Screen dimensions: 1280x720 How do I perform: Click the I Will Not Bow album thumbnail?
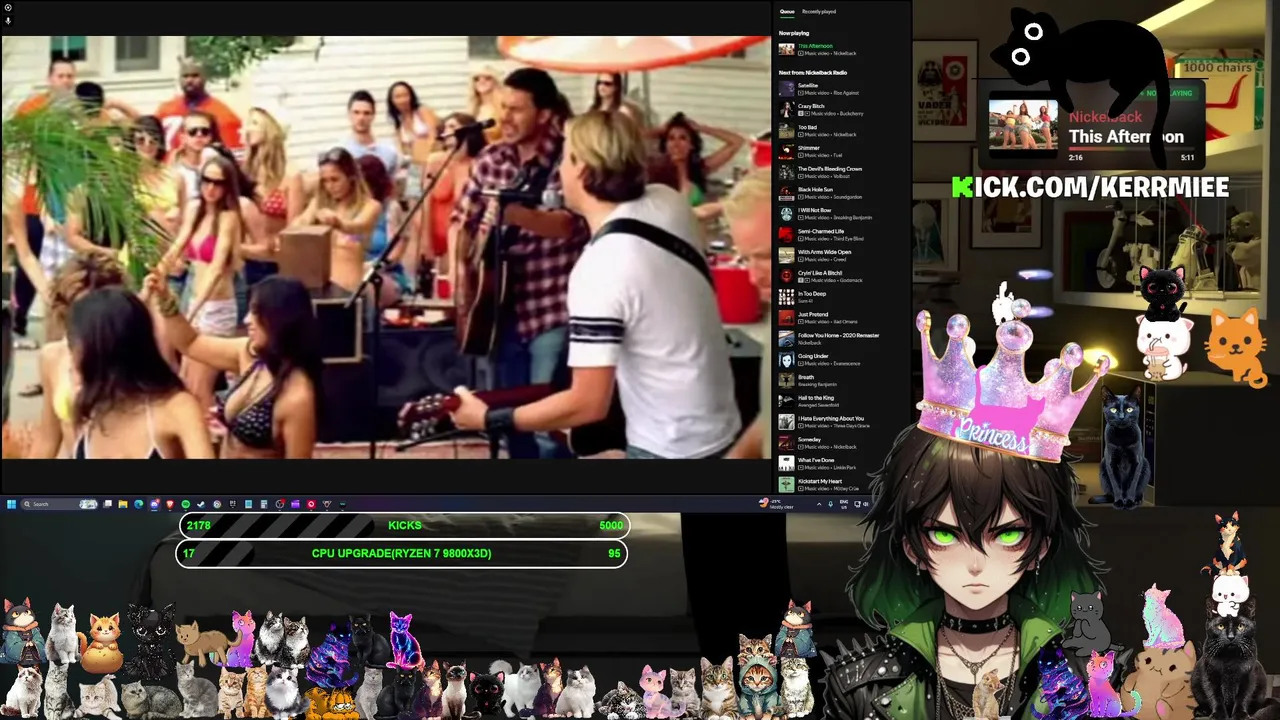[786, 214]
